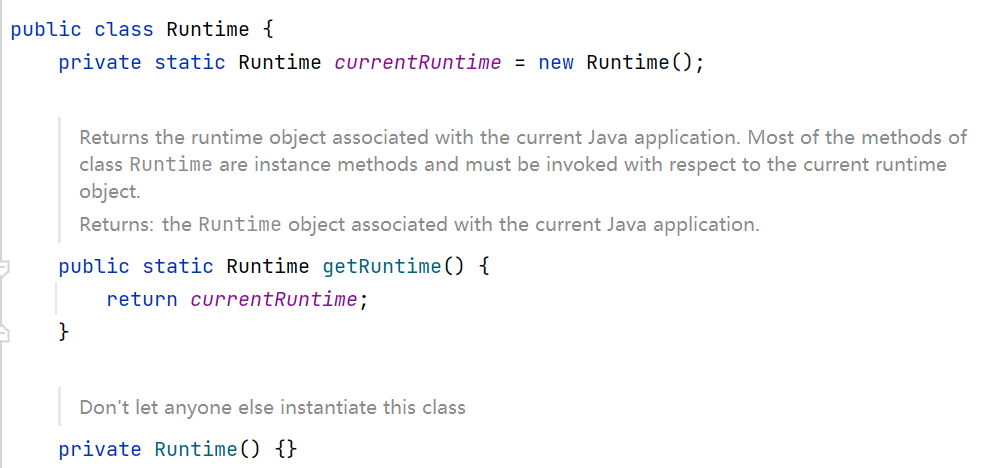Click the currentRuntime field in the declaration
The height and width of the screenshot is (468, 1007).
pyautogui.click(x=417, y=62)
